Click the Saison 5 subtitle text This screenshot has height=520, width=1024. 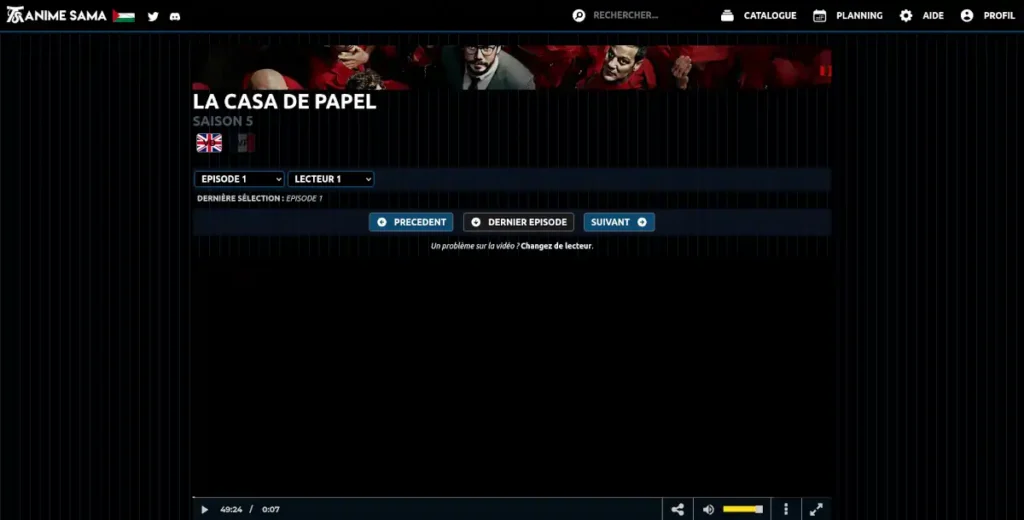223,122
